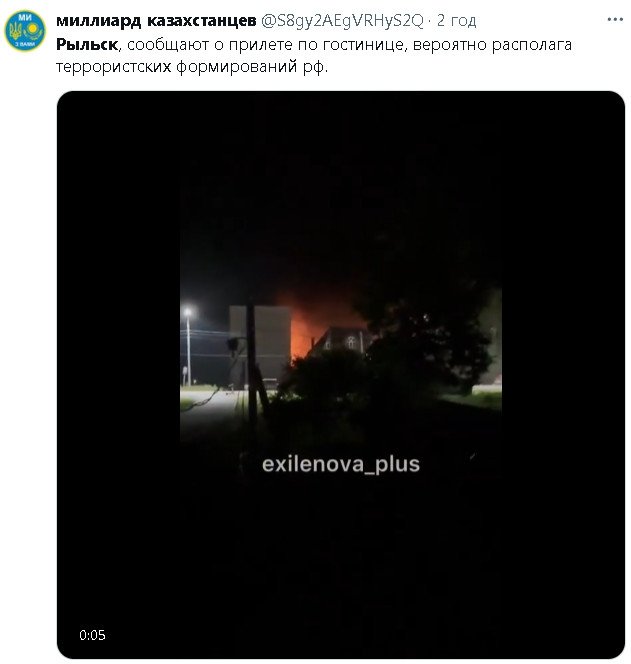Screen dimensions: 631x664
Task: Play the embedded video
Action: (x=341, y=374)
